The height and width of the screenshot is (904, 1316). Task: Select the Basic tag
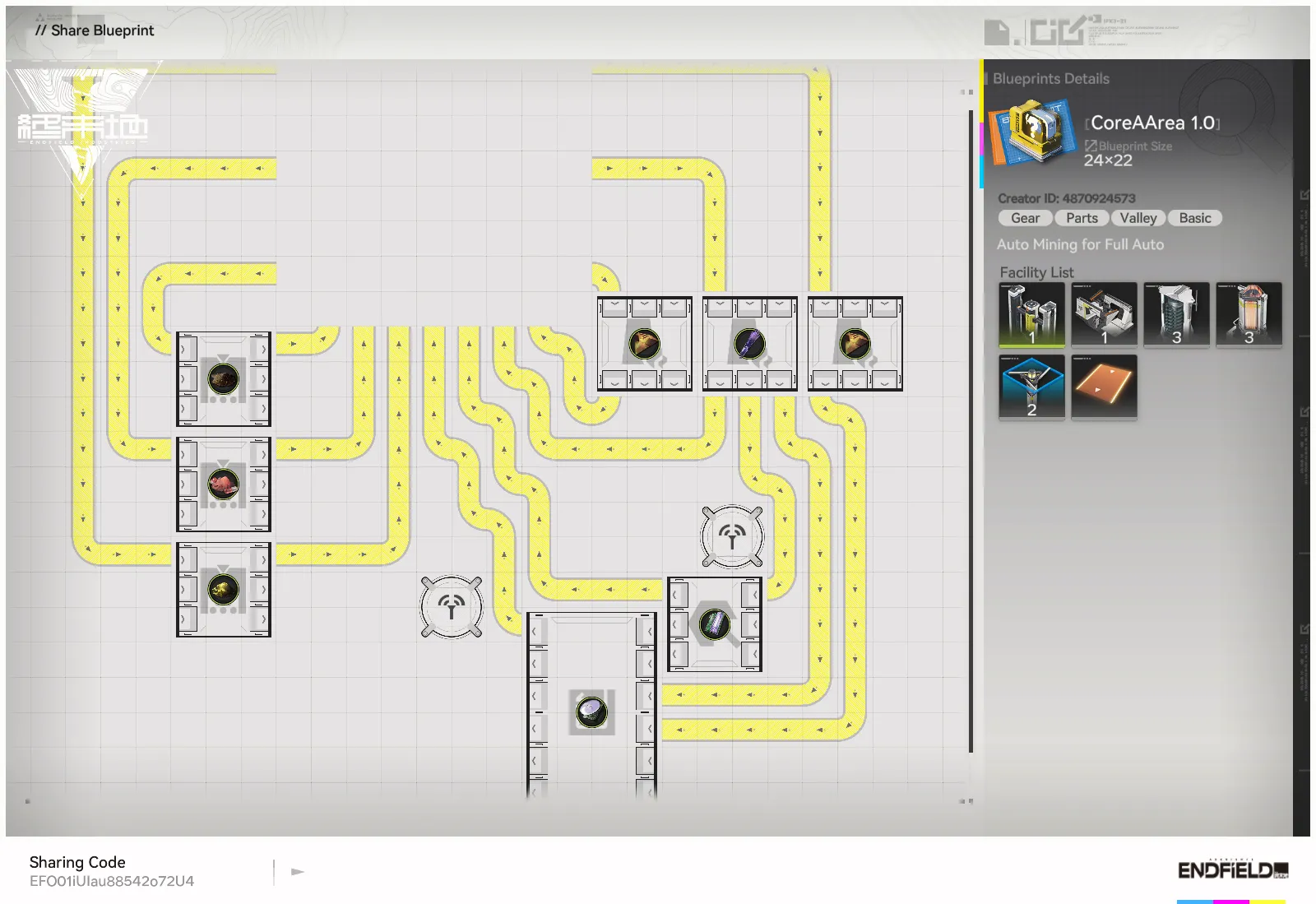click(x=1194, y=218)
